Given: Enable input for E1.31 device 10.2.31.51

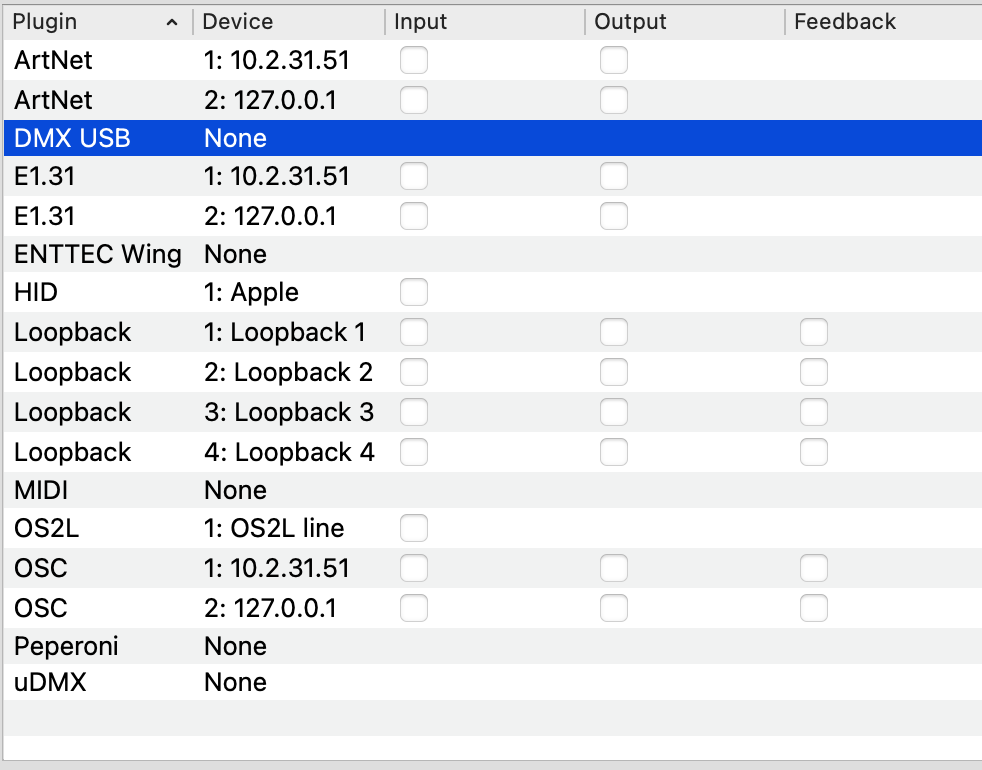Looking at the screenshot, I should coord(413,176).
